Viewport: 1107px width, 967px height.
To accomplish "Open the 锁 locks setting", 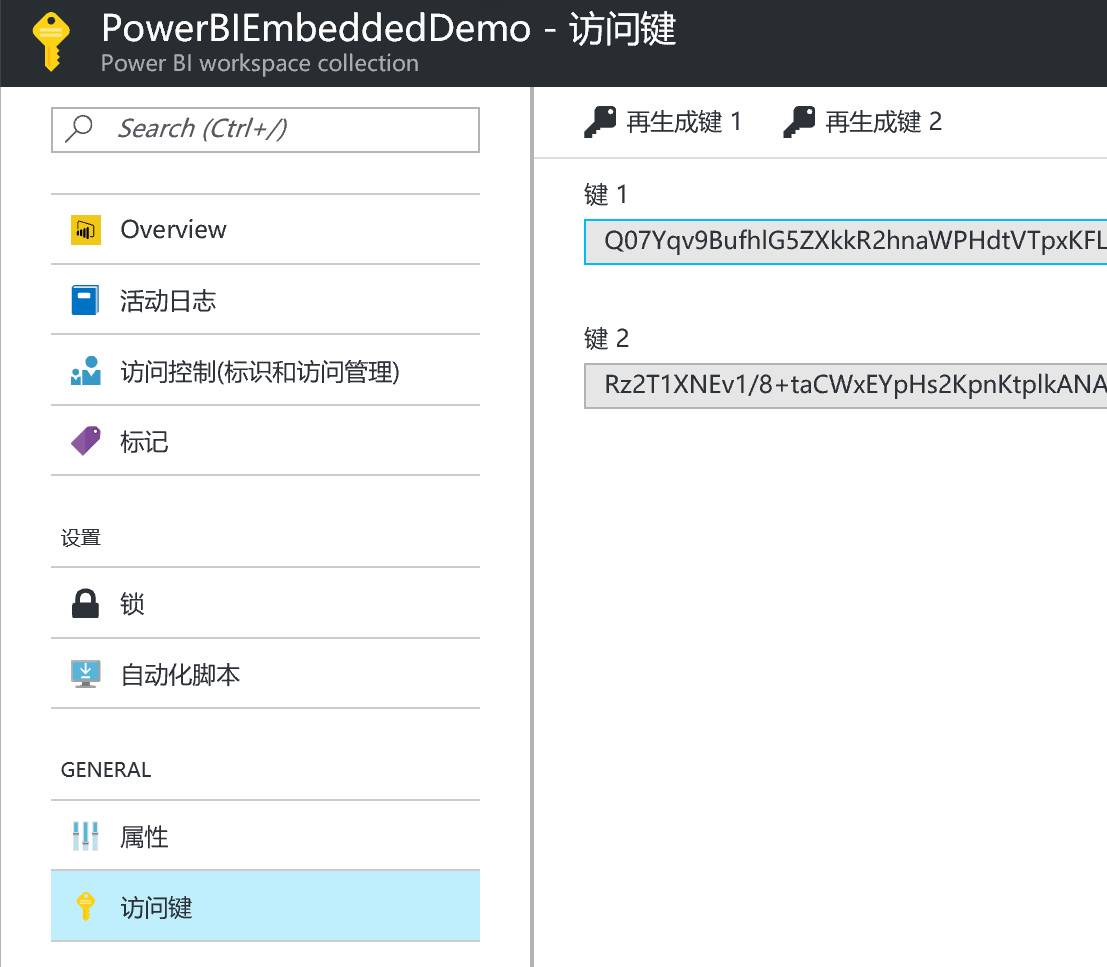I will point(265,603).
